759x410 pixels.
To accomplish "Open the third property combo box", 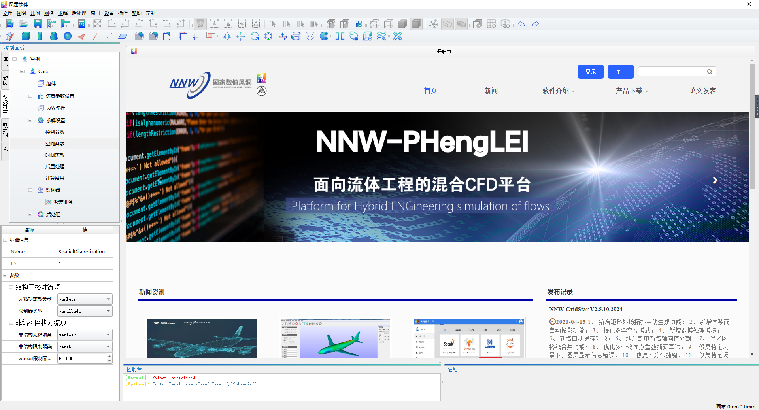I will 85,334.
